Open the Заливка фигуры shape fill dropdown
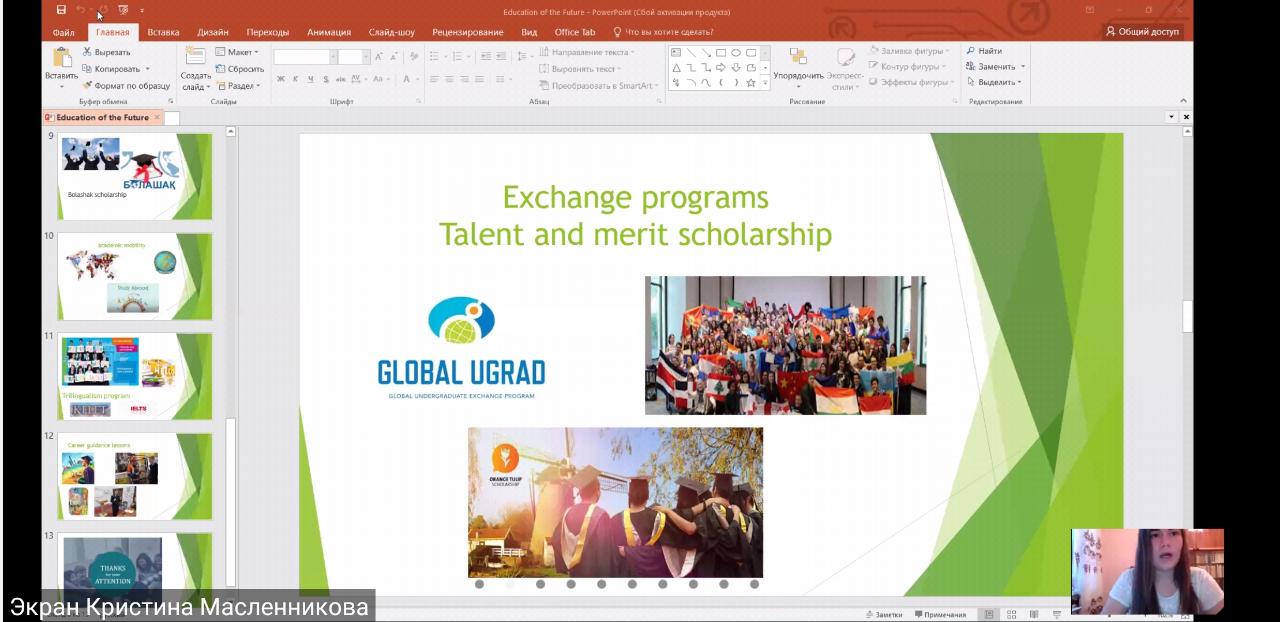 coord(910,51)
